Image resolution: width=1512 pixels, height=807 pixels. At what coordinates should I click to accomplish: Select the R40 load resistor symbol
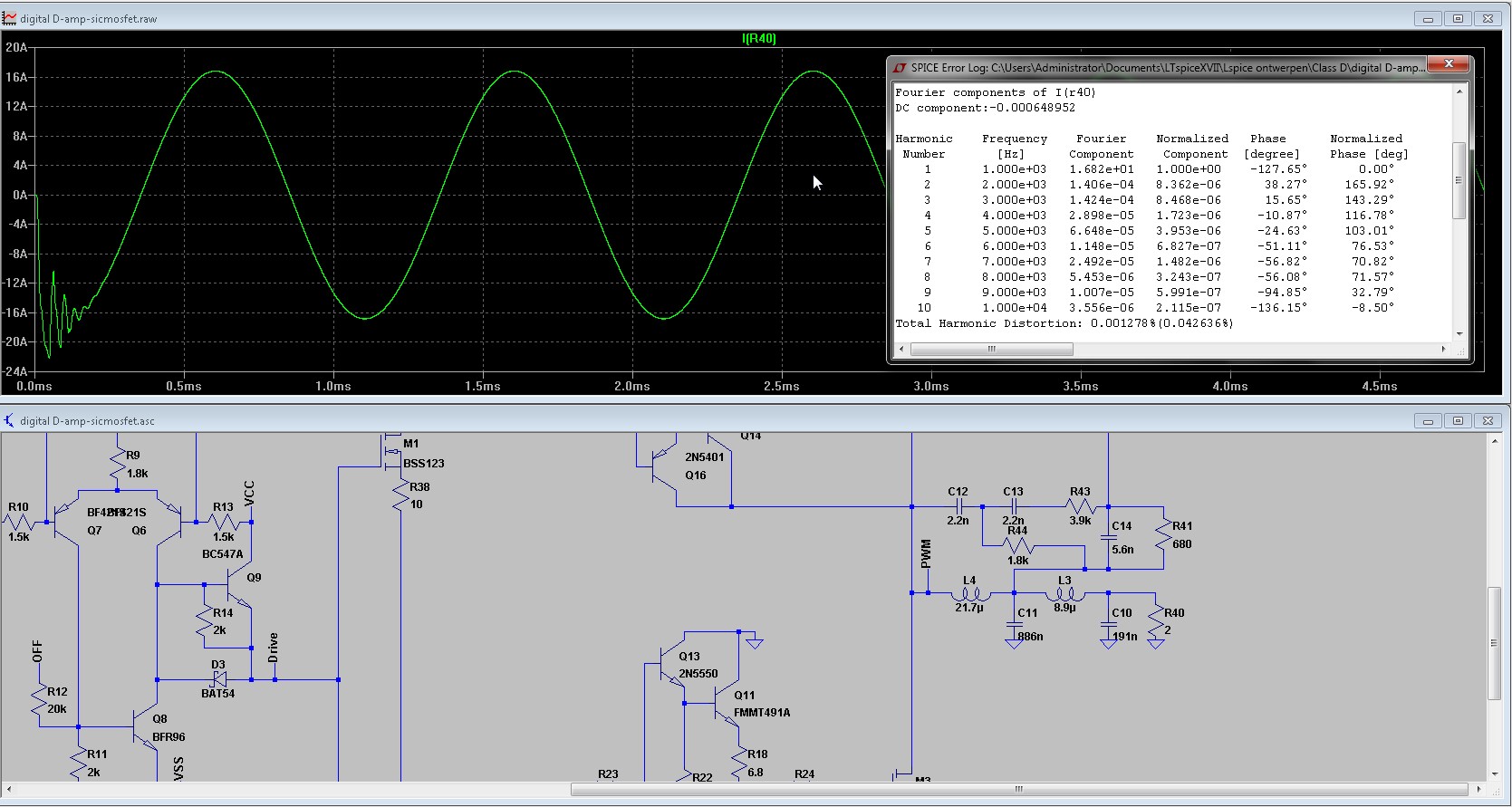click(x=1156, y=621)
